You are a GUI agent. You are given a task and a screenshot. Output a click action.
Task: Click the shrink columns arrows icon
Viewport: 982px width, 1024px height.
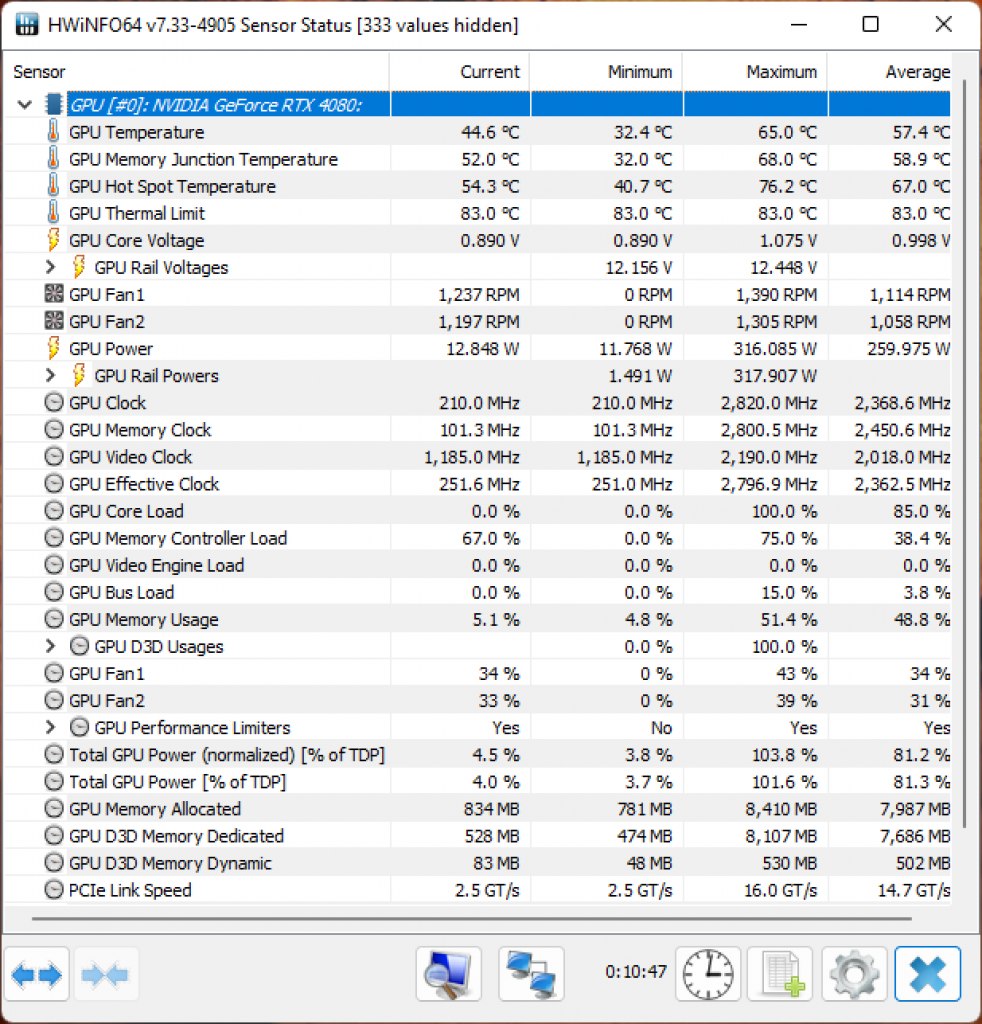point(105,974)
